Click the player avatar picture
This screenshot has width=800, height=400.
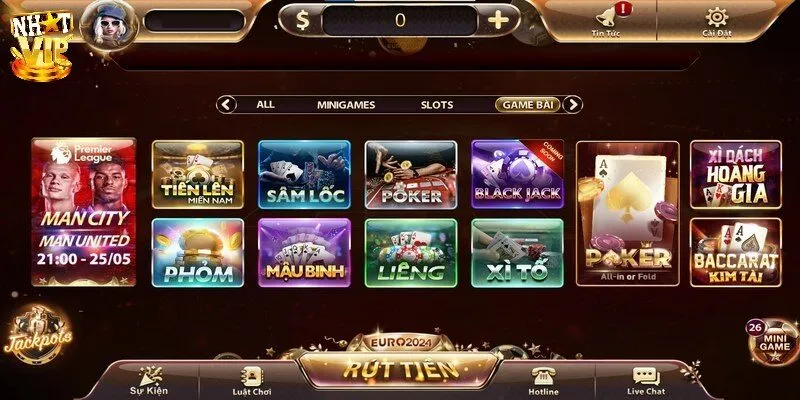[x=110, y=24]
